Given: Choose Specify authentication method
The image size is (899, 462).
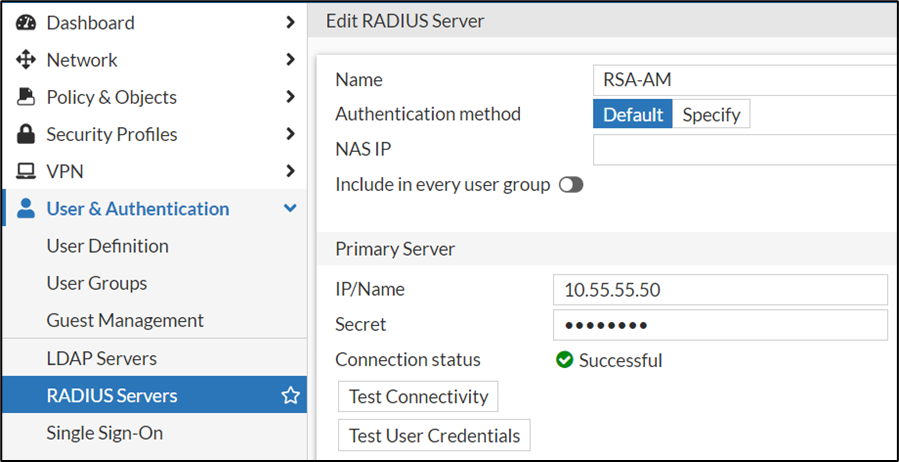Looking at the screenshot, I should click(x=711, y=114).
